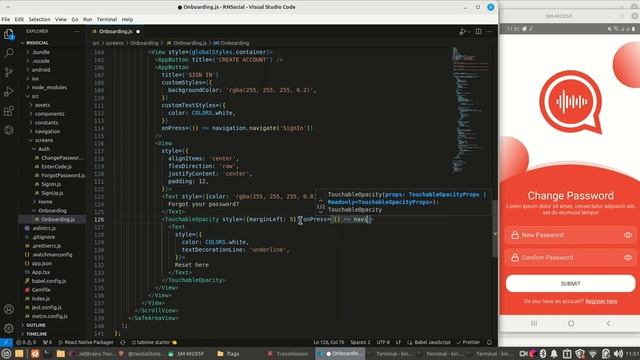Collapse the RNSOCIAL root folder
The image size is (640, 360).
pyautogui.click(x=36, y=43)
